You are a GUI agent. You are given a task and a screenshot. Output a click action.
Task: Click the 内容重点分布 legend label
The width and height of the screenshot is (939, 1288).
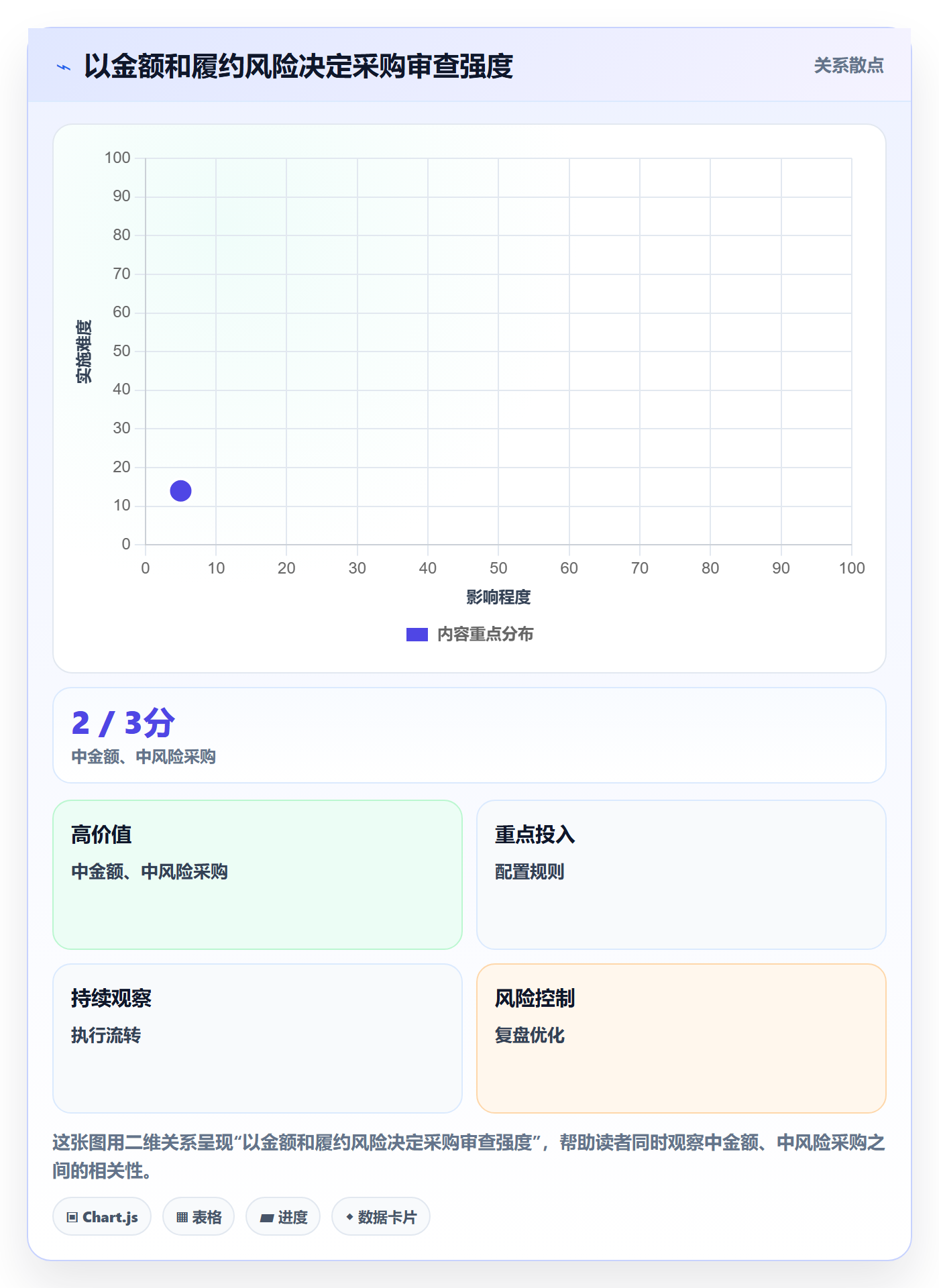click(x=485, y=635)
